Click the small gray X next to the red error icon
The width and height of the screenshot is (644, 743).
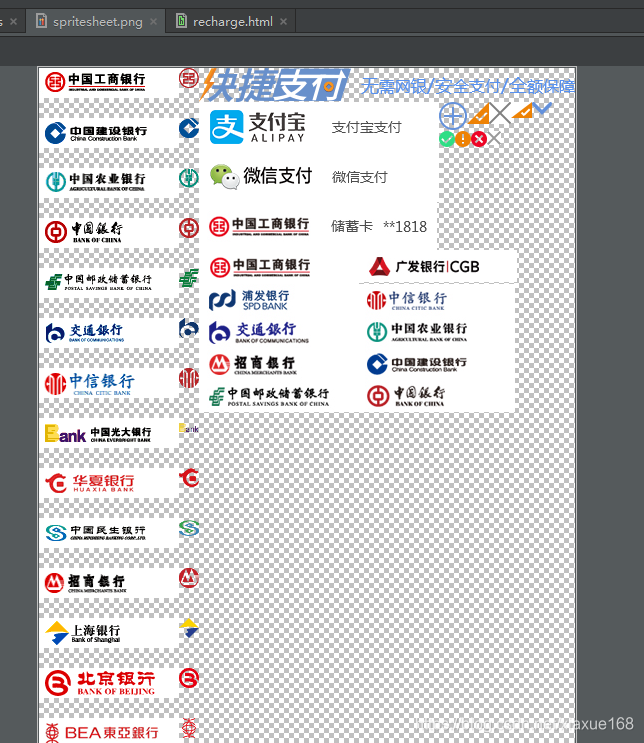click(494, 138)
